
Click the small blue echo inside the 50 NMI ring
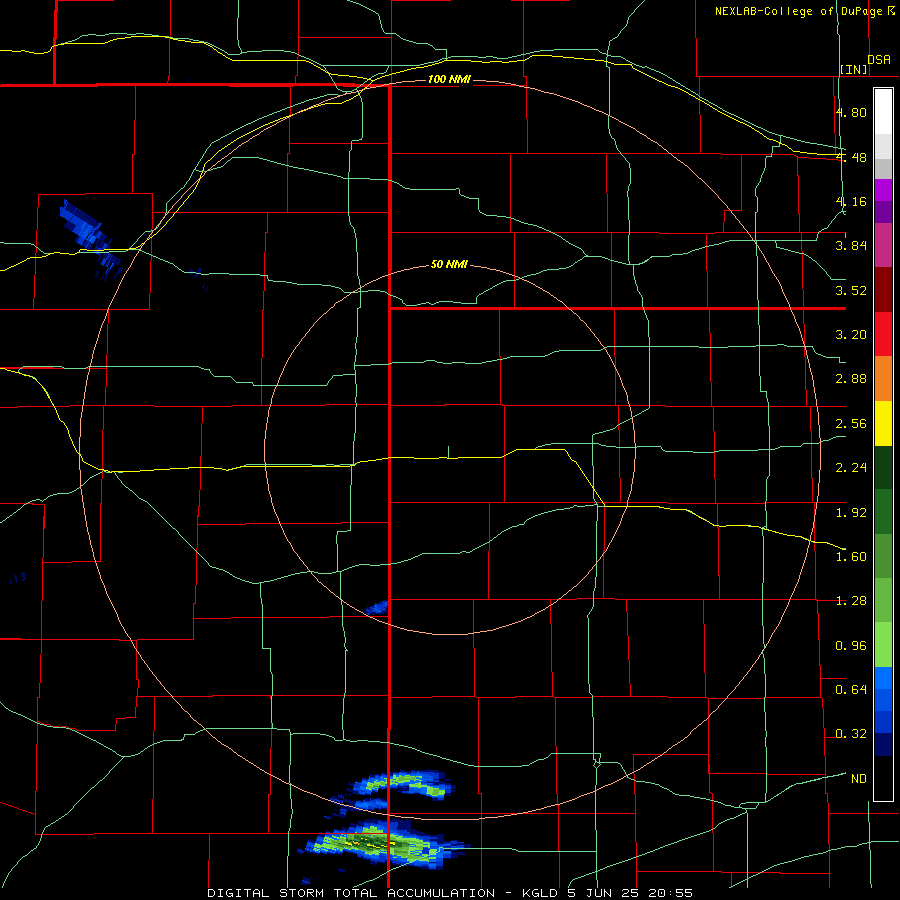coord(378,607)
